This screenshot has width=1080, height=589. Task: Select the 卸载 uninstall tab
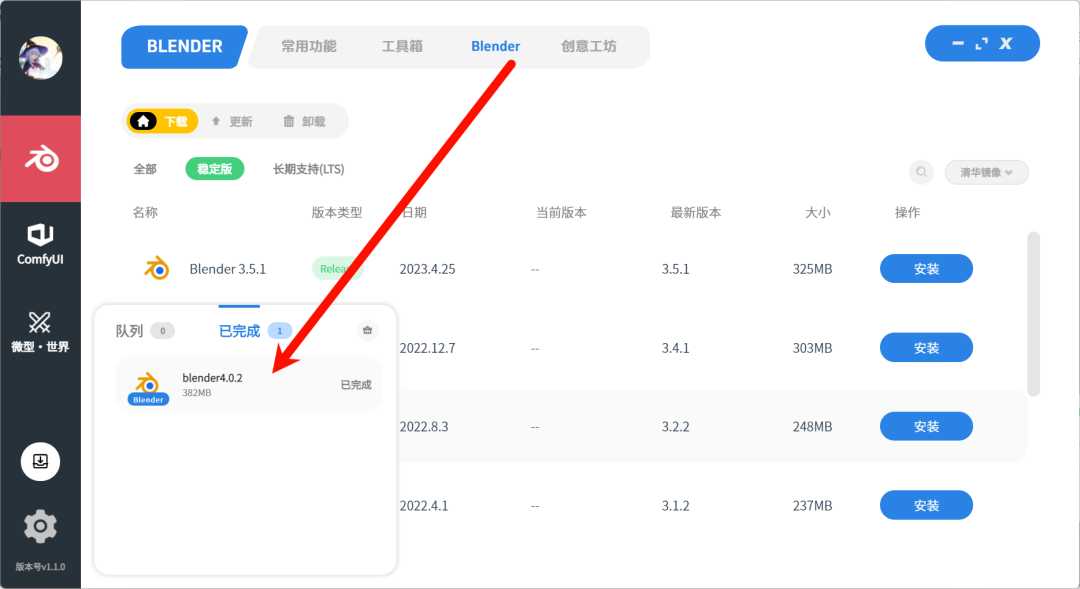(304, 121)
